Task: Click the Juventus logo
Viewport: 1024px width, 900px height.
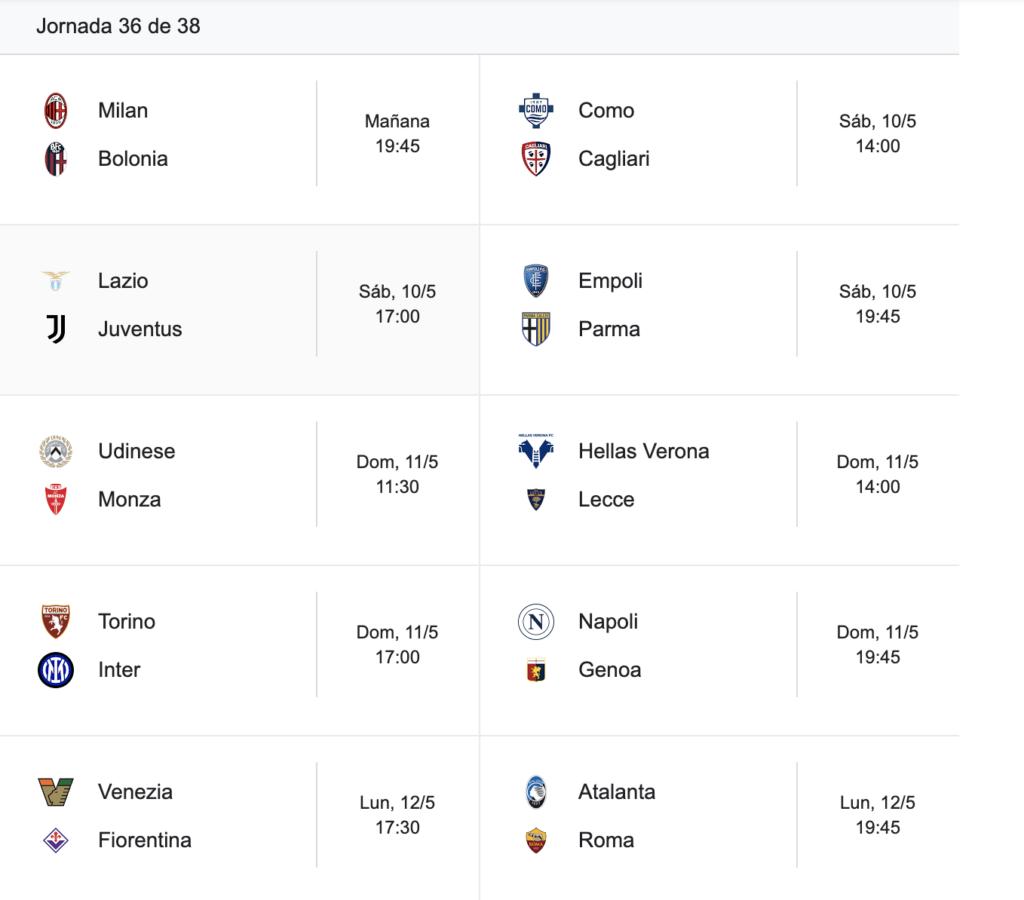Action: [56, 329]
